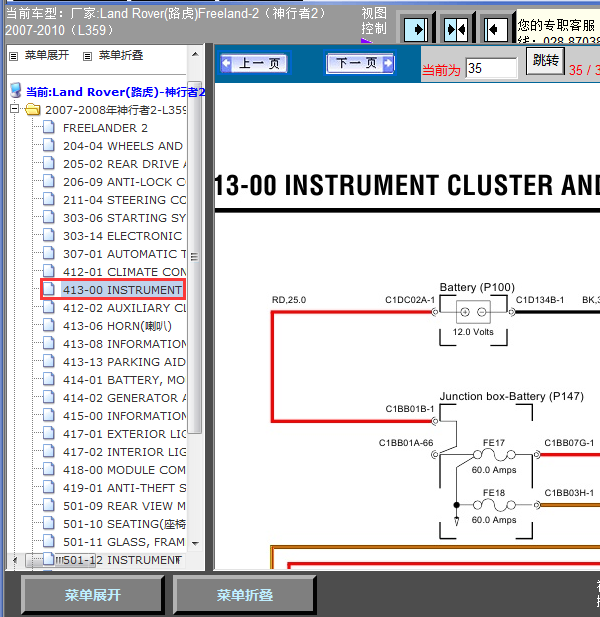600x617 pixels.
Task: Click connector label C1DC02A-1
Action: pos(410,300)
